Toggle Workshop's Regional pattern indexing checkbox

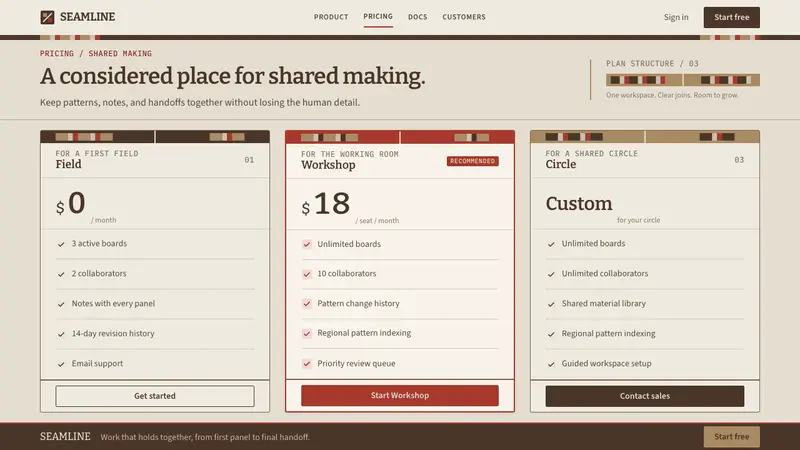[x=307, y=334]
